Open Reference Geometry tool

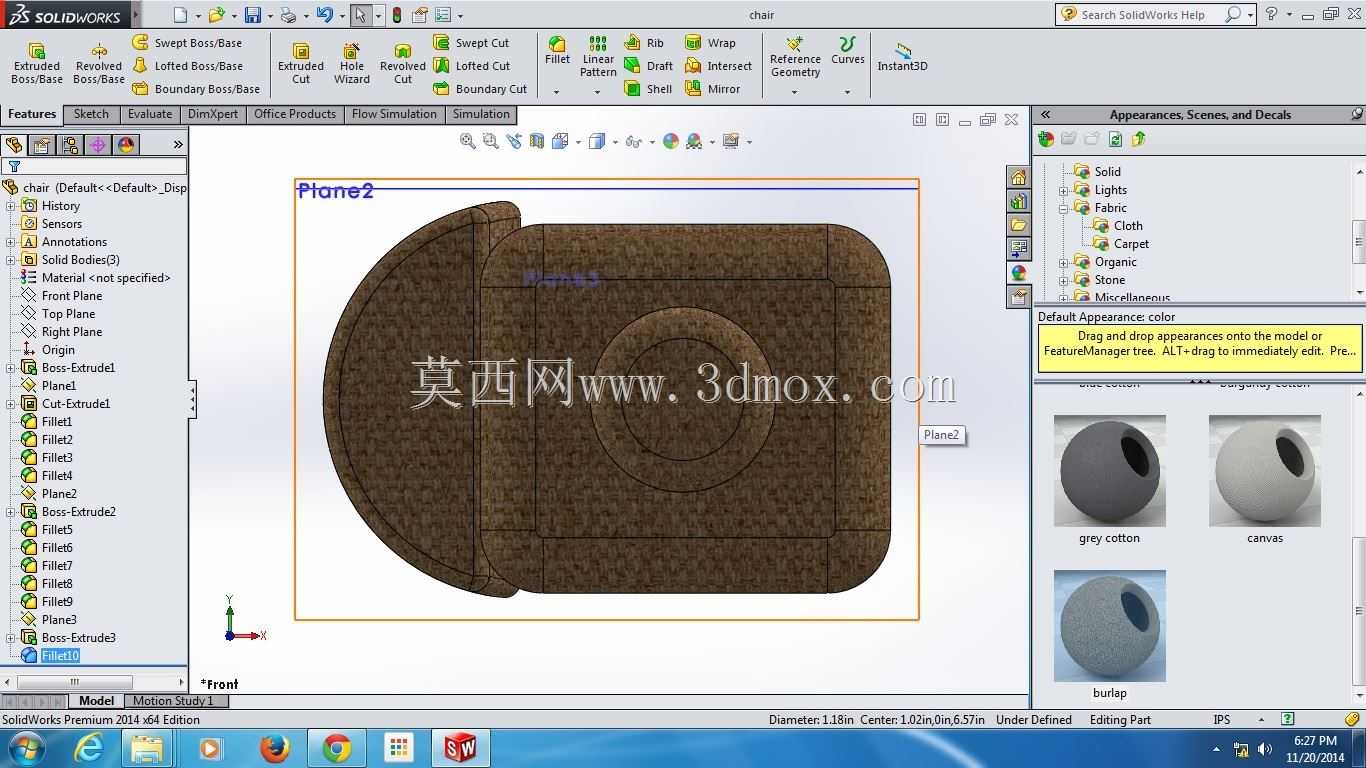(x=796, y=57)
